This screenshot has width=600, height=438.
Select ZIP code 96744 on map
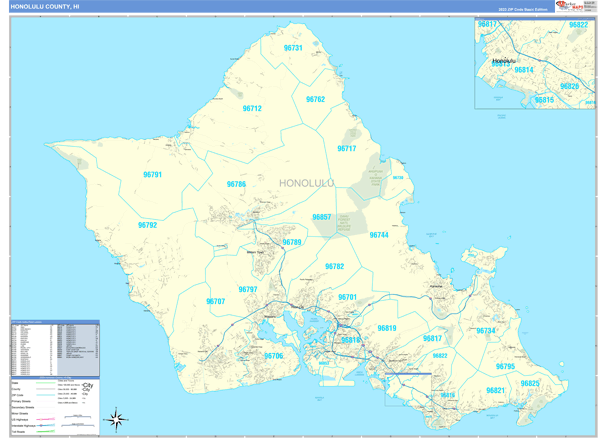click(379, 235)
